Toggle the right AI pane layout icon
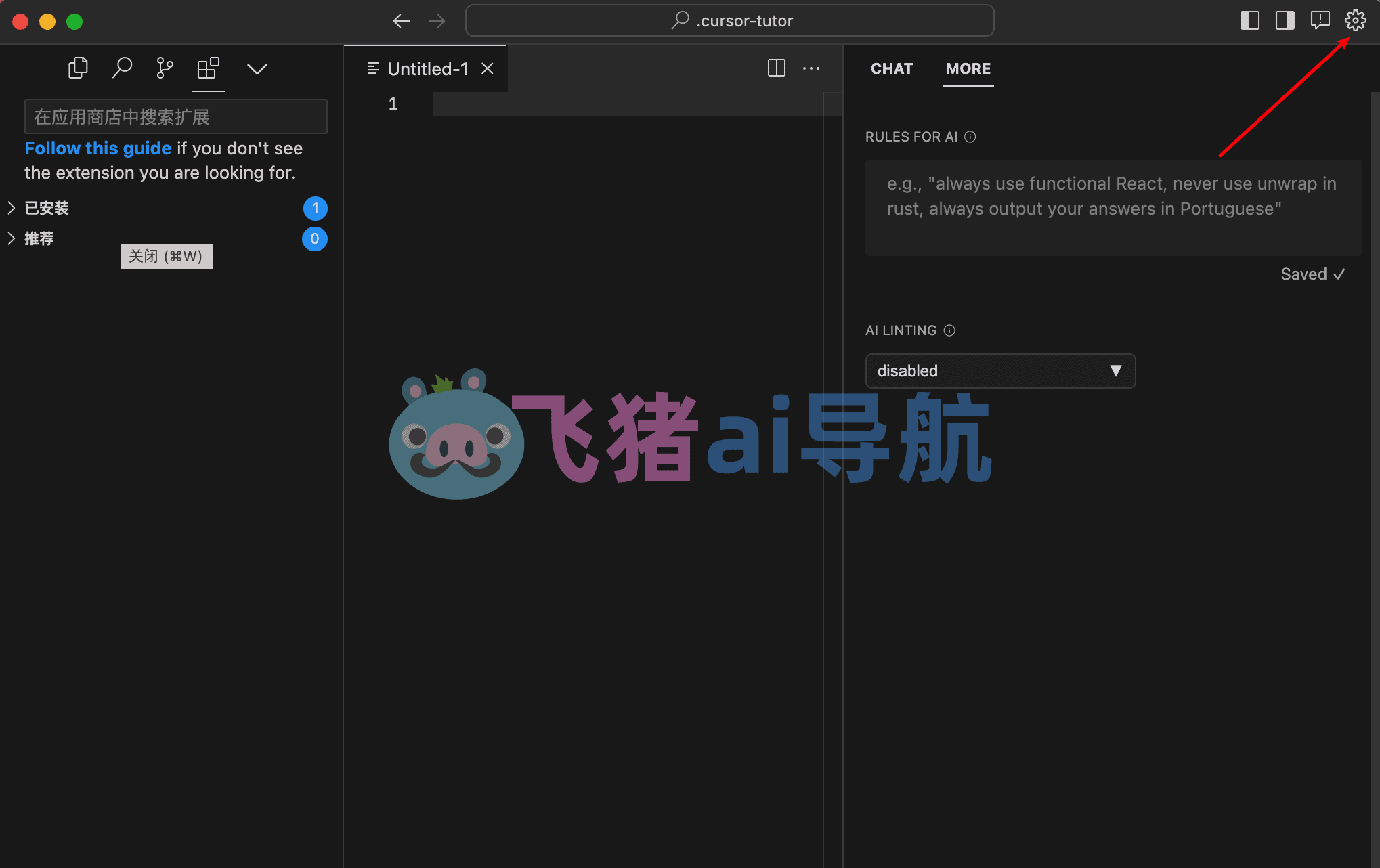Screen dimensions: 1380x868 (x=1285, y=20)
